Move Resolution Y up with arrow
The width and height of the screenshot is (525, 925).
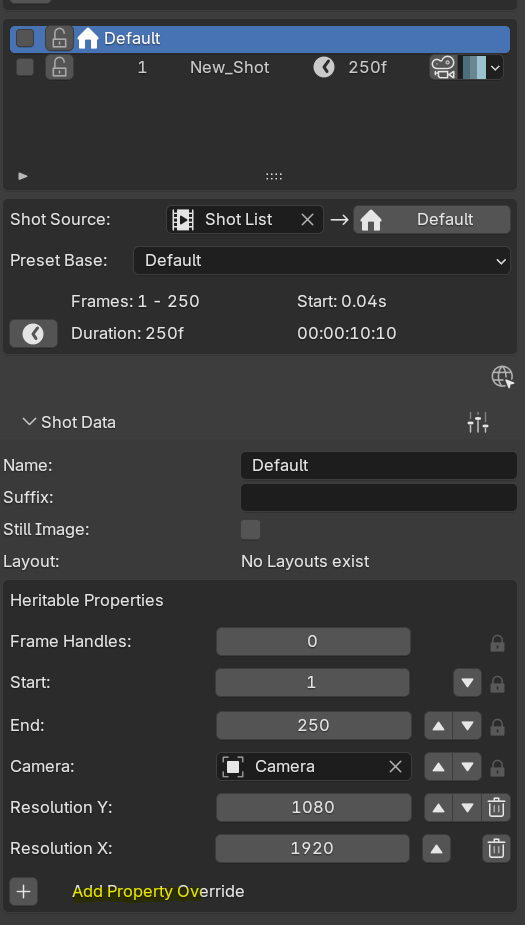[438, 808]
